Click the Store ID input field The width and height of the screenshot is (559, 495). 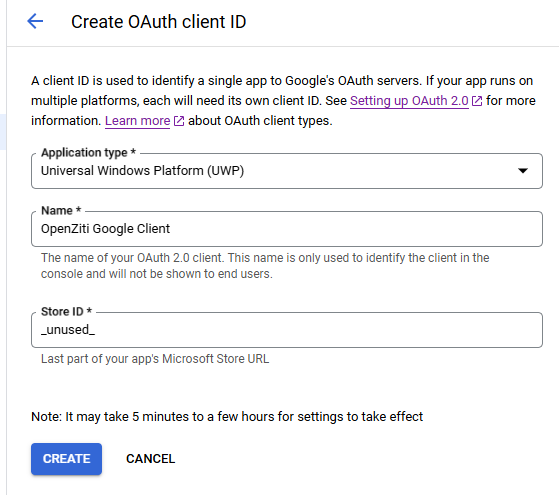[287, 330]
